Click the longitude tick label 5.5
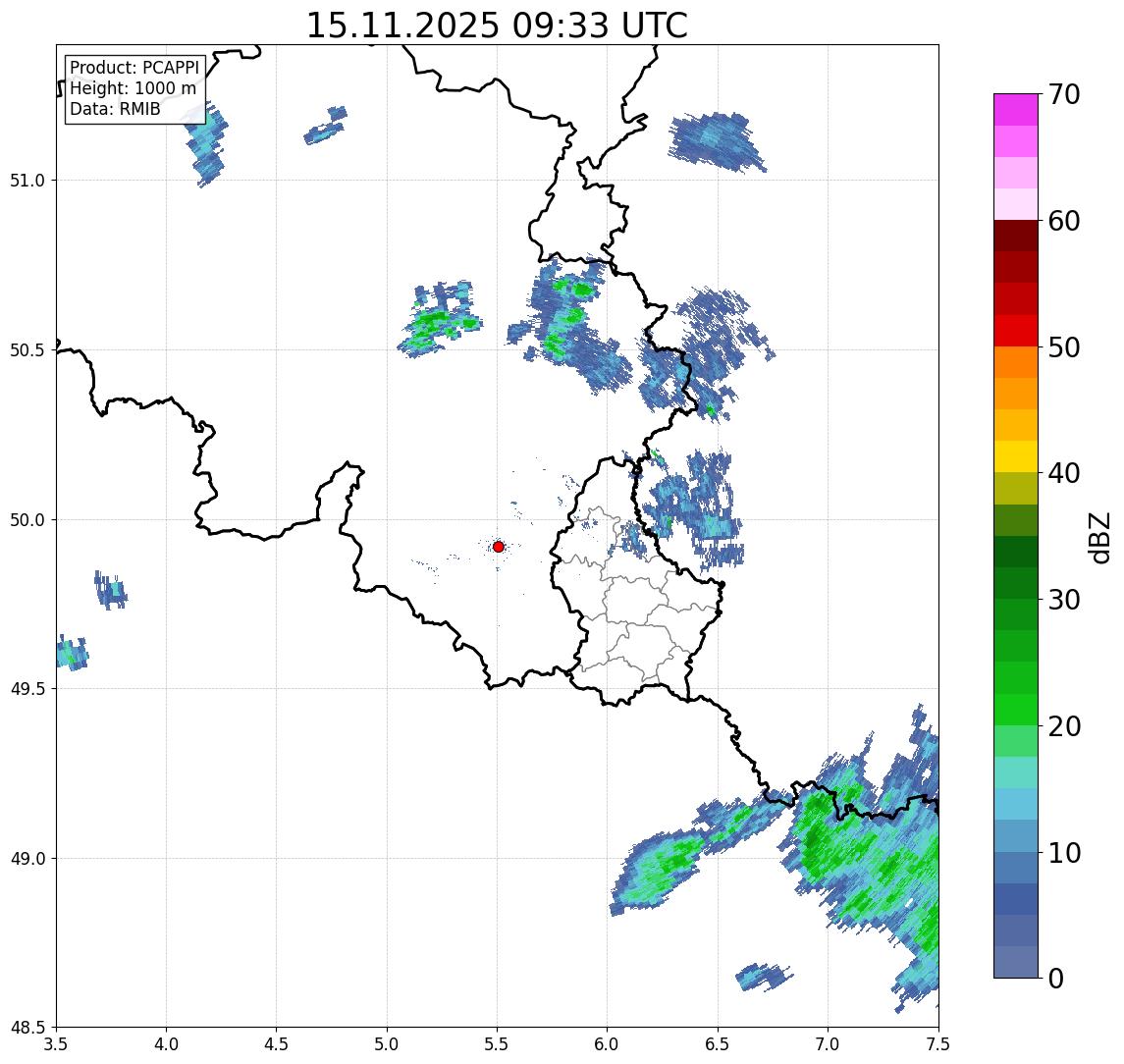The image size is (1124, 1064). pyautogui.click(x=498, y=1044)
